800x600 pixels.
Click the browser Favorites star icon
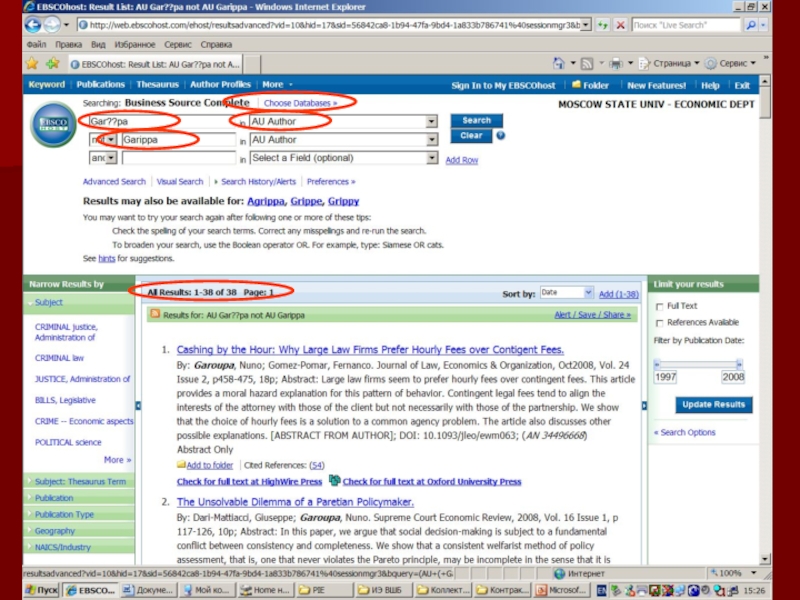(x=31, y=63)
